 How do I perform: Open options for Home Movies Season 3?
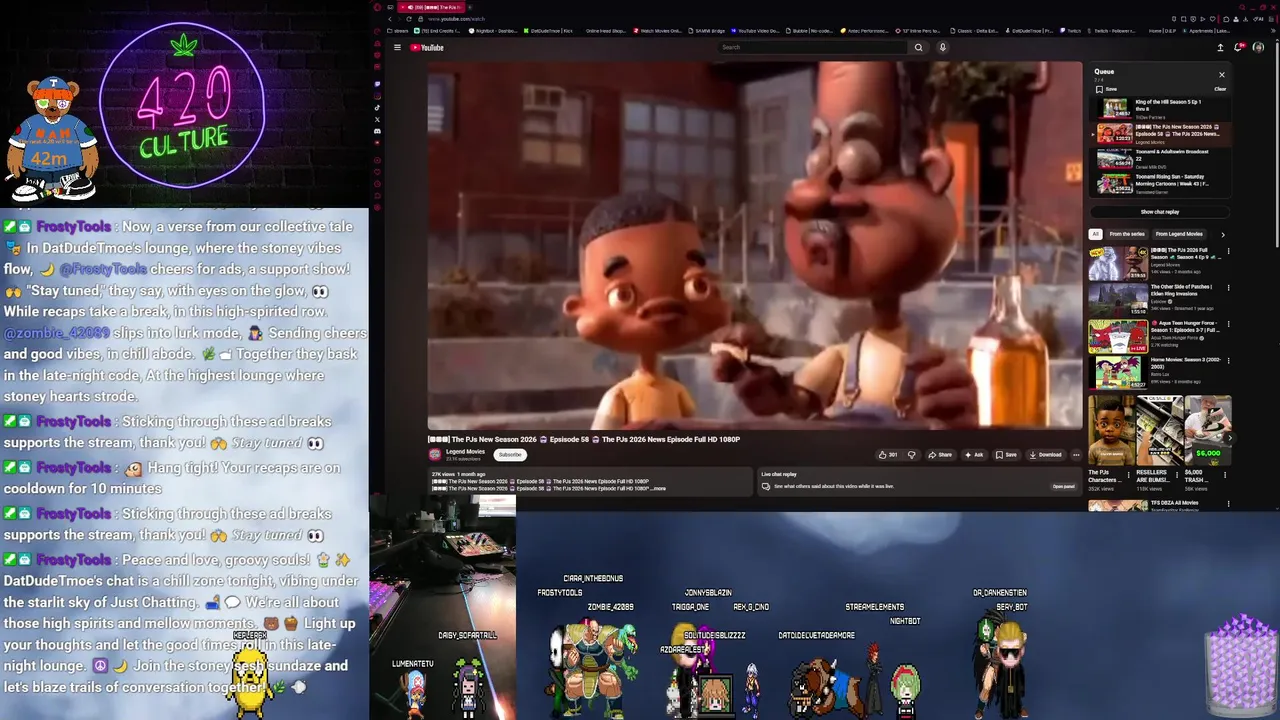click(x=1228, y=361)
